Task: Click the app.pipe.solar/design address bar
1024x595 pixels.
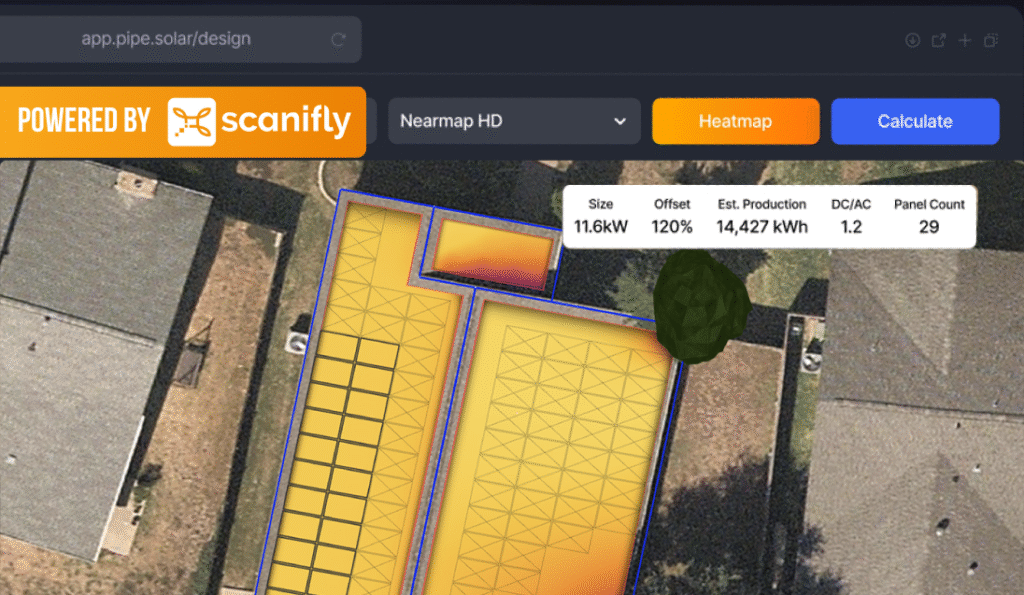Action: pos(180,40)
